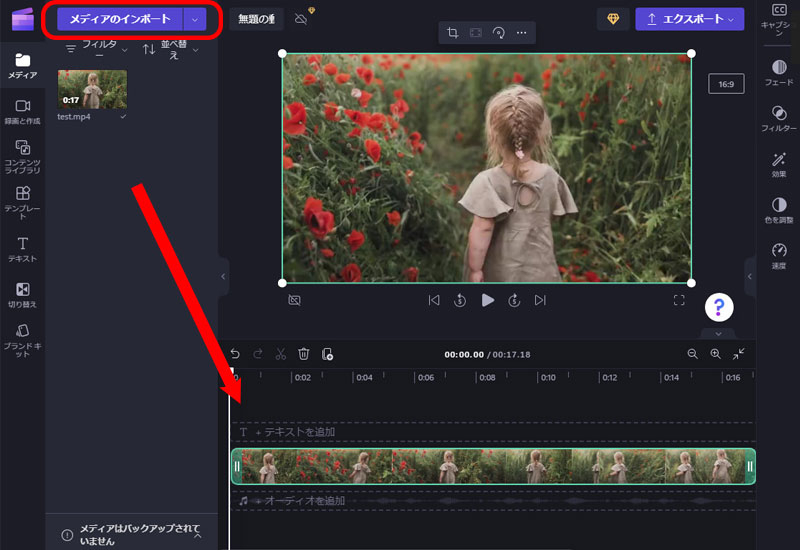Collapse the left media panel
The height and width of the screenshot is (550, 800).
point(223,276)
